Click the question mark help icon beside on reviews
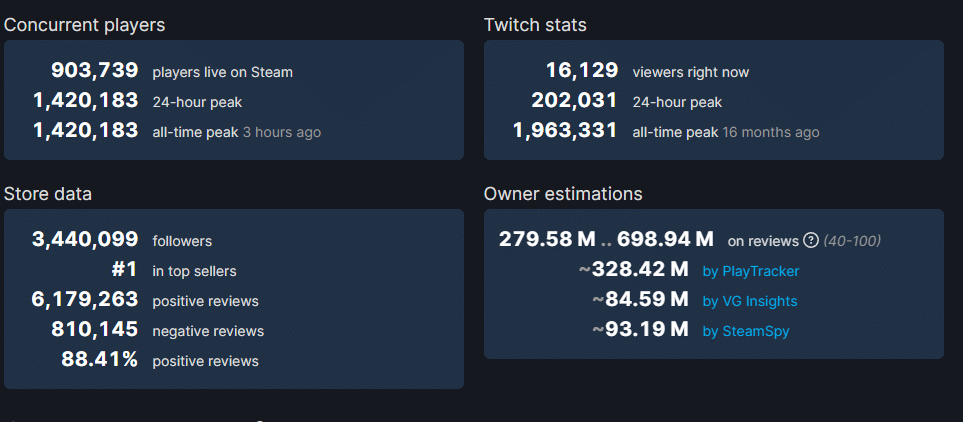 (811, 241)
